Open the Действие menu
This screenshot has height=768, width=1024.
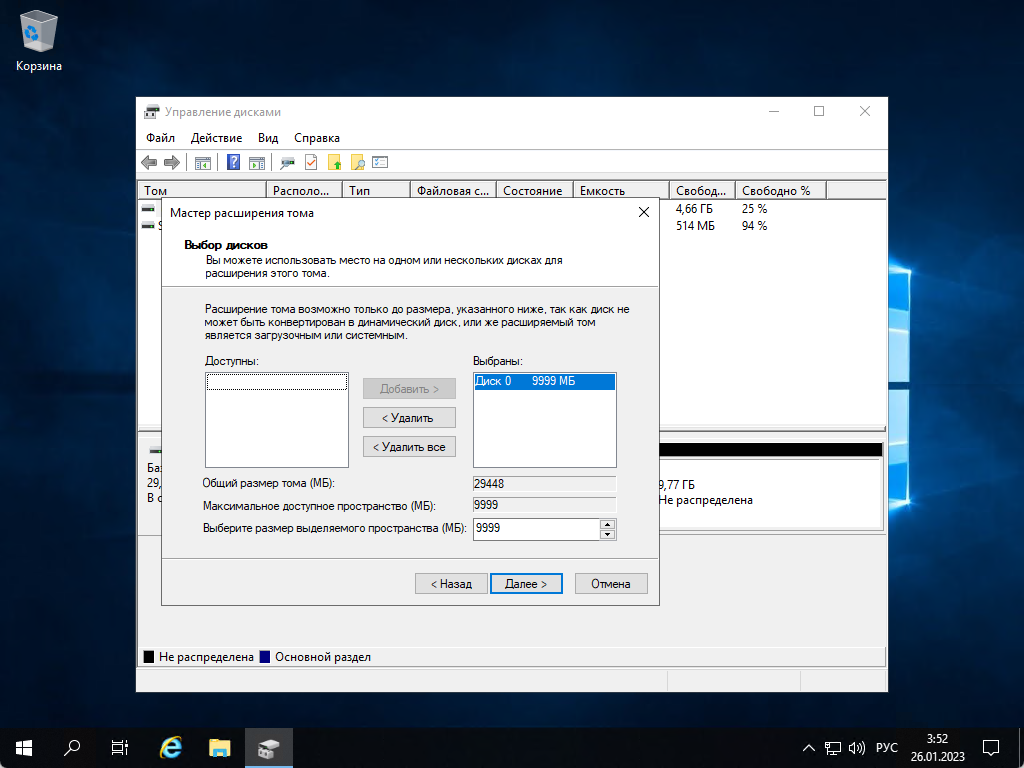[x=216, y=137]
